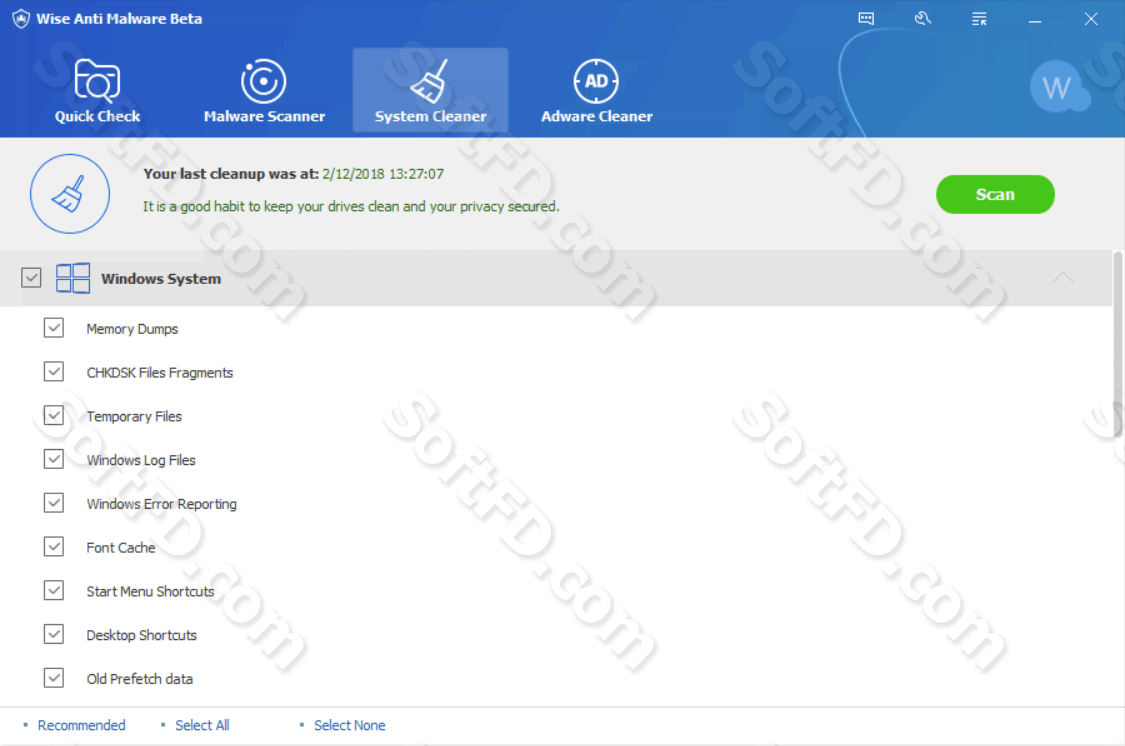Click the "It is a good habit" tip text
Image resolution: width=1125 pixels, height=746 pixels.
[x=351, y=207]
